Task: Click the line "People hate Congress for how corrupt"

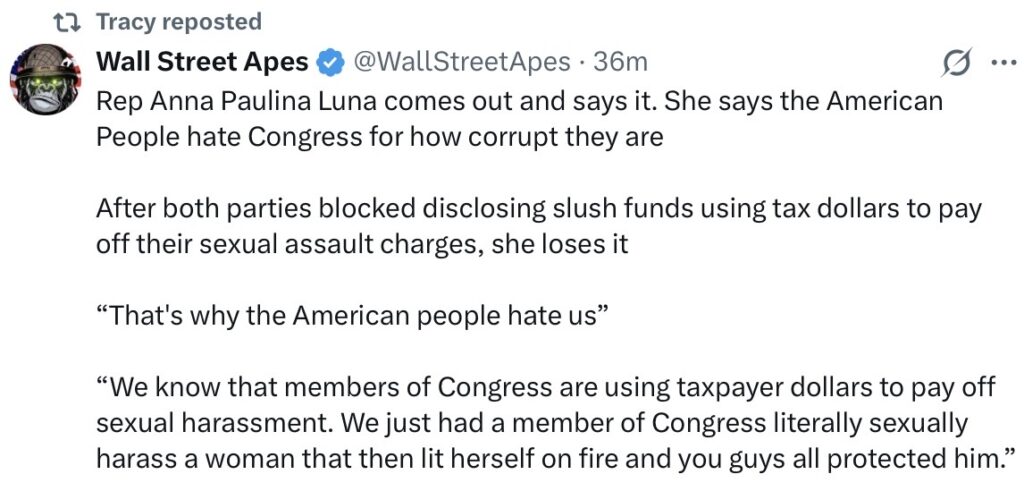Action: click(330, 135)
